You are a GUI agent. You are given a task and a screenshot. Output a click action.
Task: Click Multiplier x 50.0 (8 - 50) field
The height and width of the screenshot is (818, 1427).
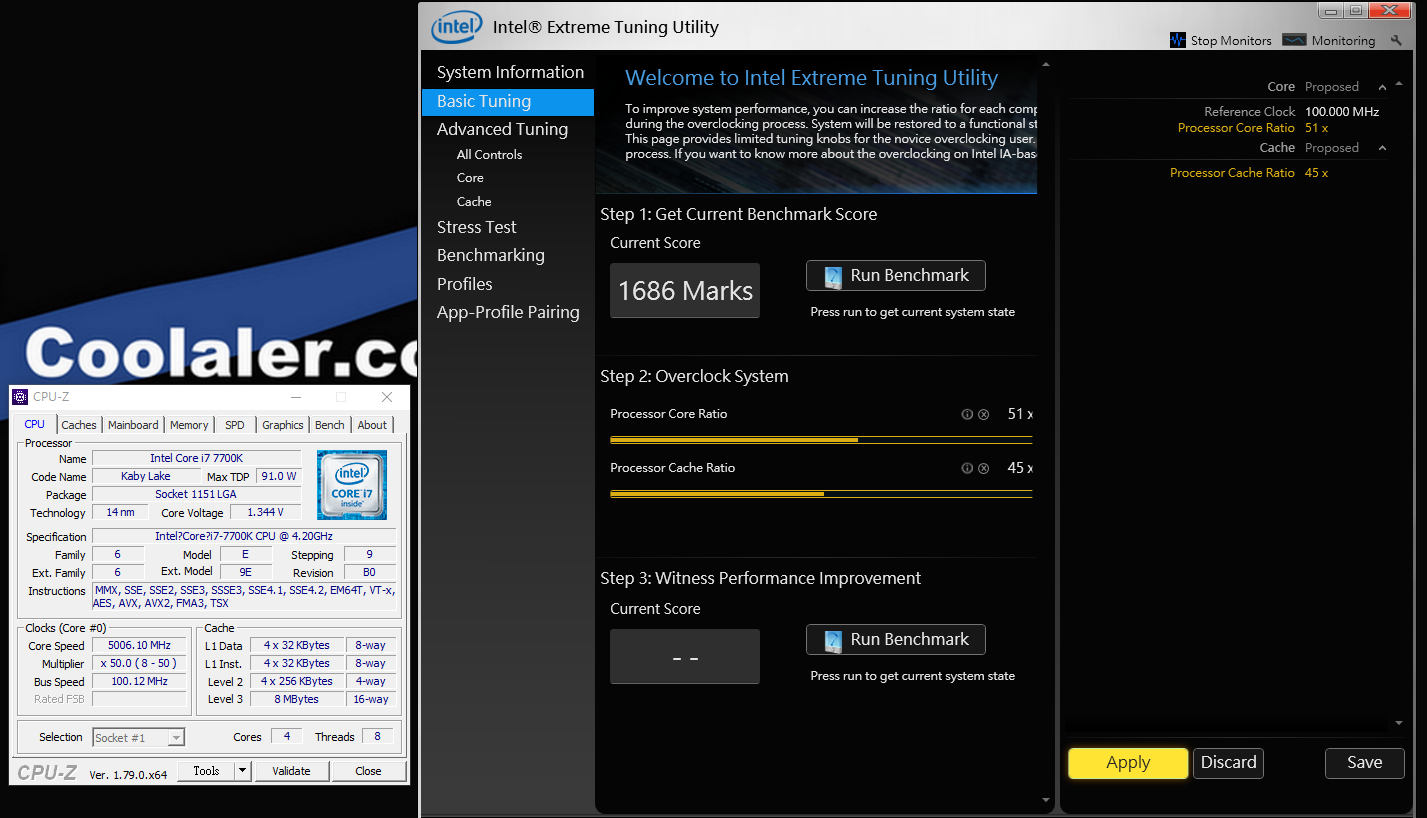[x=139, y=664]
